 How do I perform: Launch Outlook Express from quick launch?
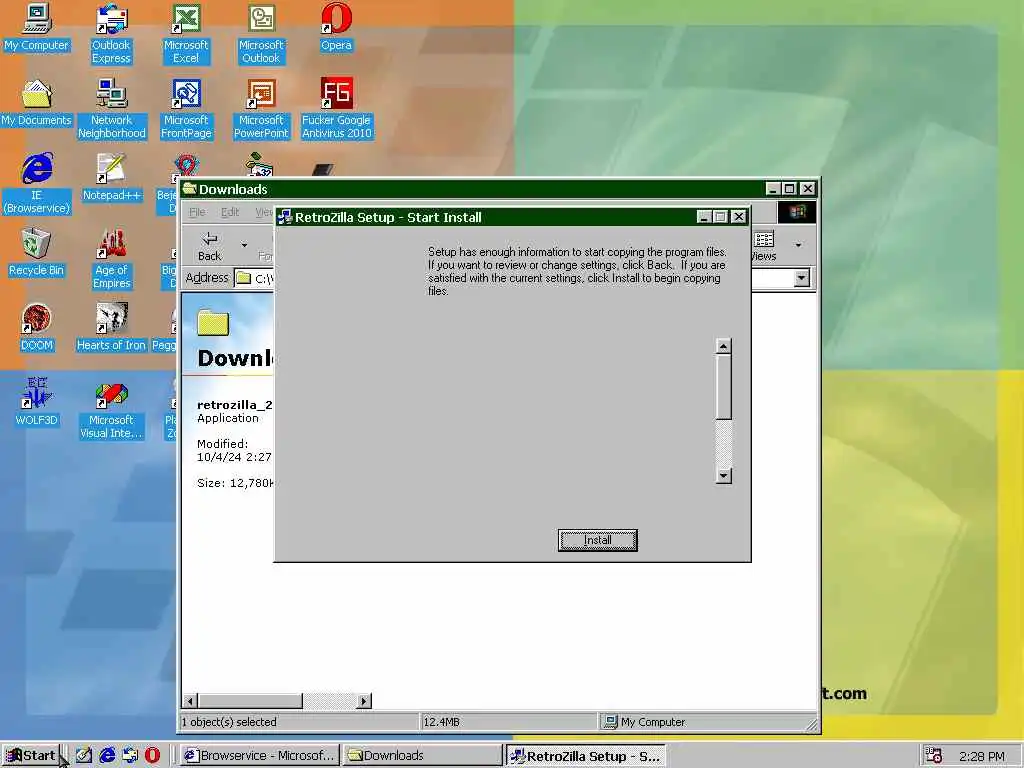[130, 756]
